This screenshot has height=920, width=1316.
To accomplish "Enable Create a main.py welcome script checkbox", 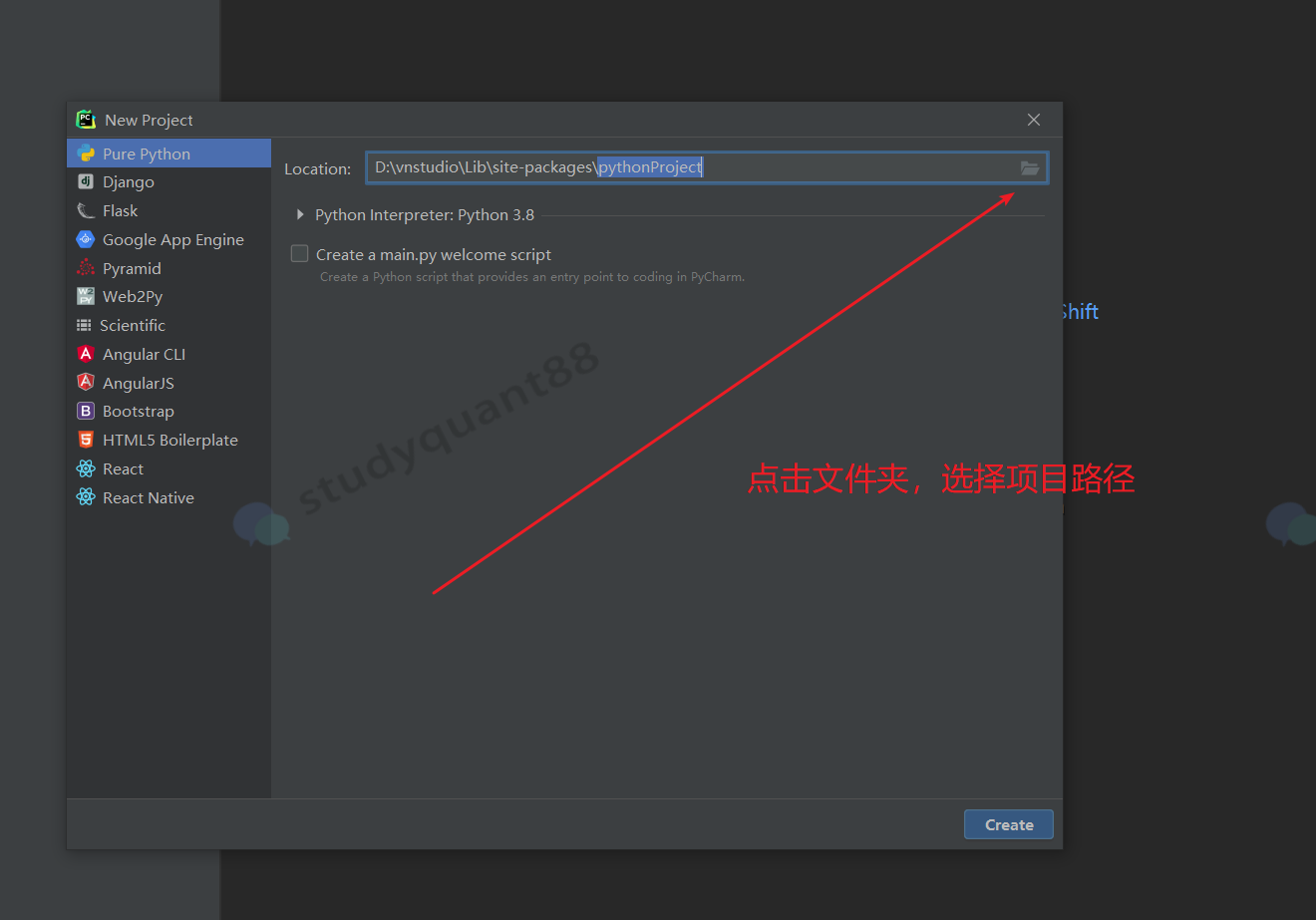I will point(299,254).
